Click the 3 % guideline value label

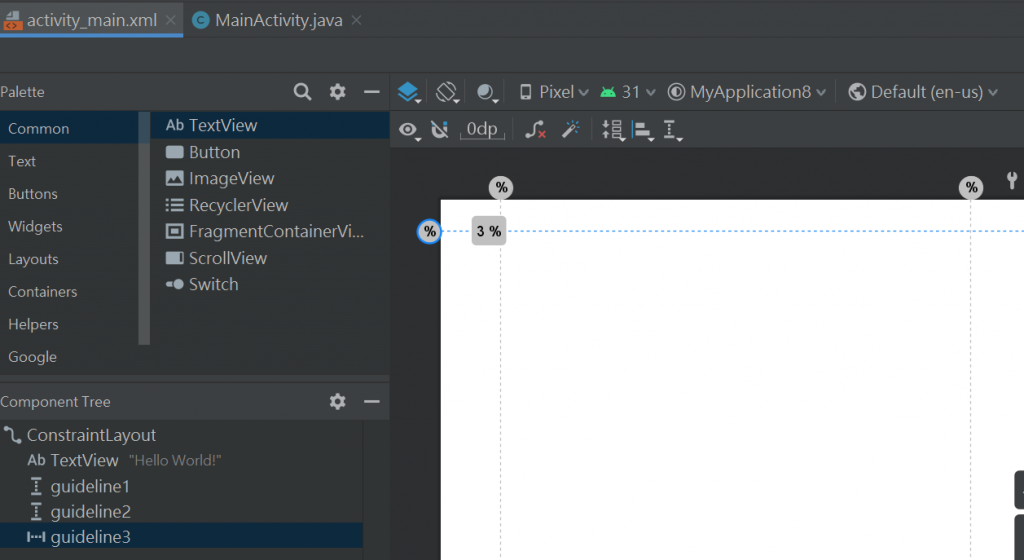click(488, 231)
